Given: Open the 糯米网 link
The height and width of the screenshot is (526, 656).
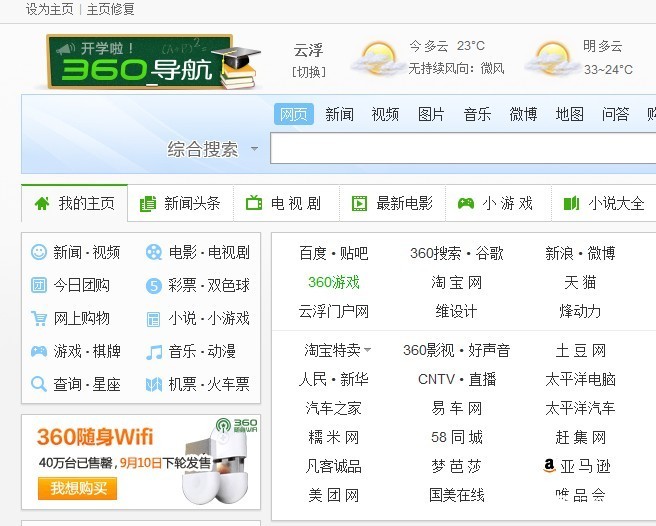Looking at the screenshot, I should click(333, 437).
